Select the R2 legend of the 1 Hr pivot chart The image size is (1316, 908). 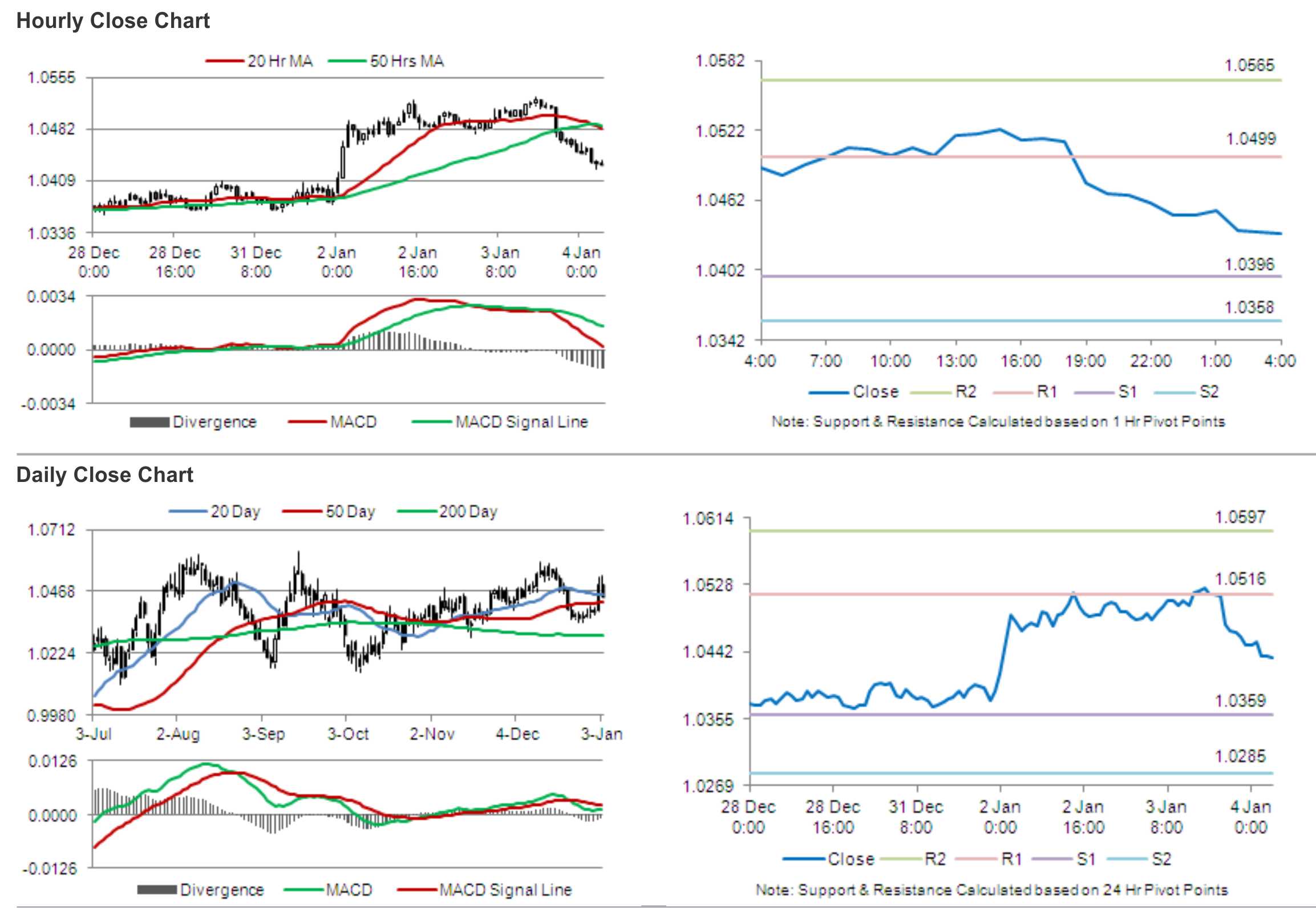pos(944,392)
